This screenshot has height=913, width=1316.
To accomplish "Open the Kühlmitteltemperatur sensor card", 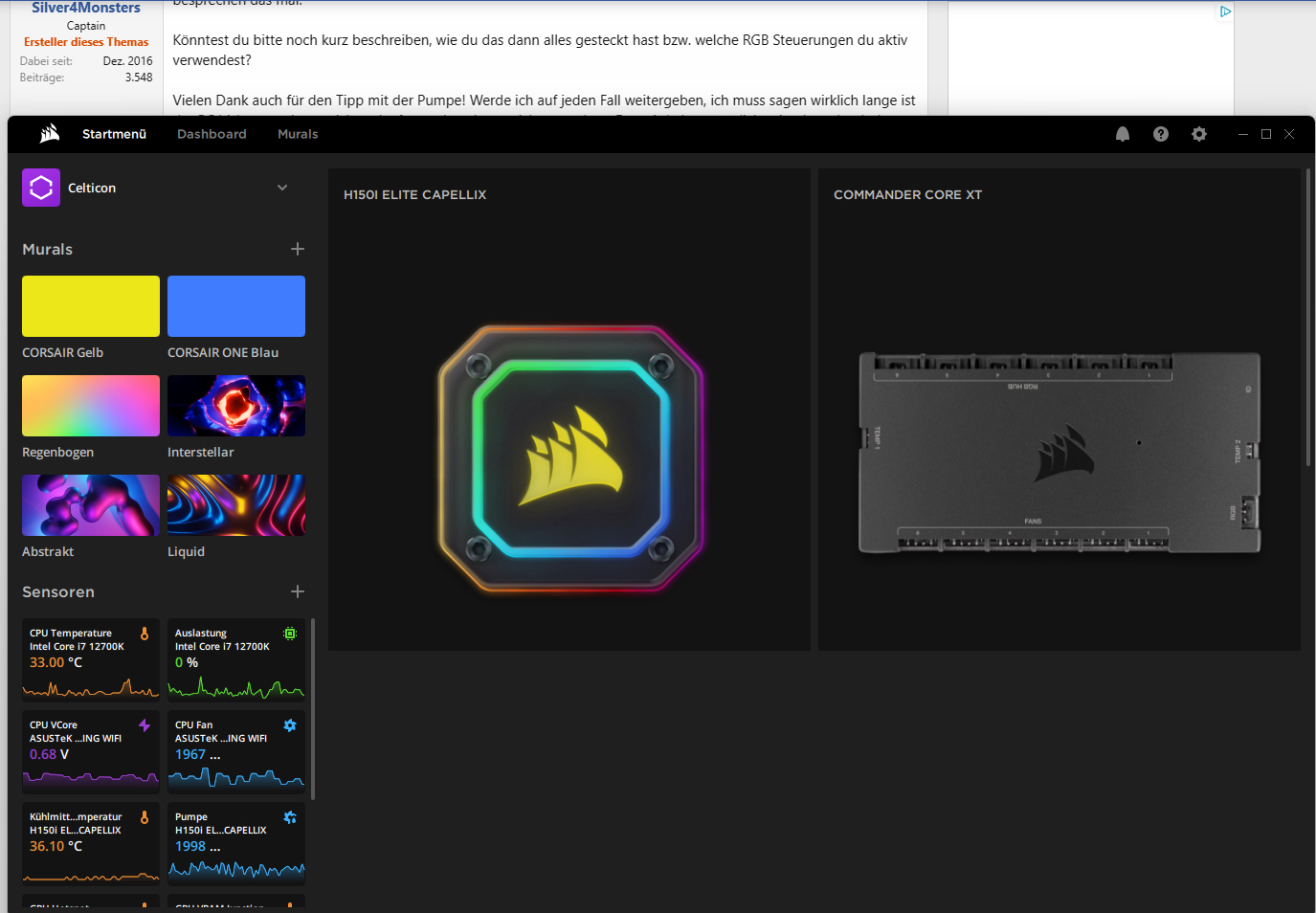I will pyautogui.click(x=91, y=844).
